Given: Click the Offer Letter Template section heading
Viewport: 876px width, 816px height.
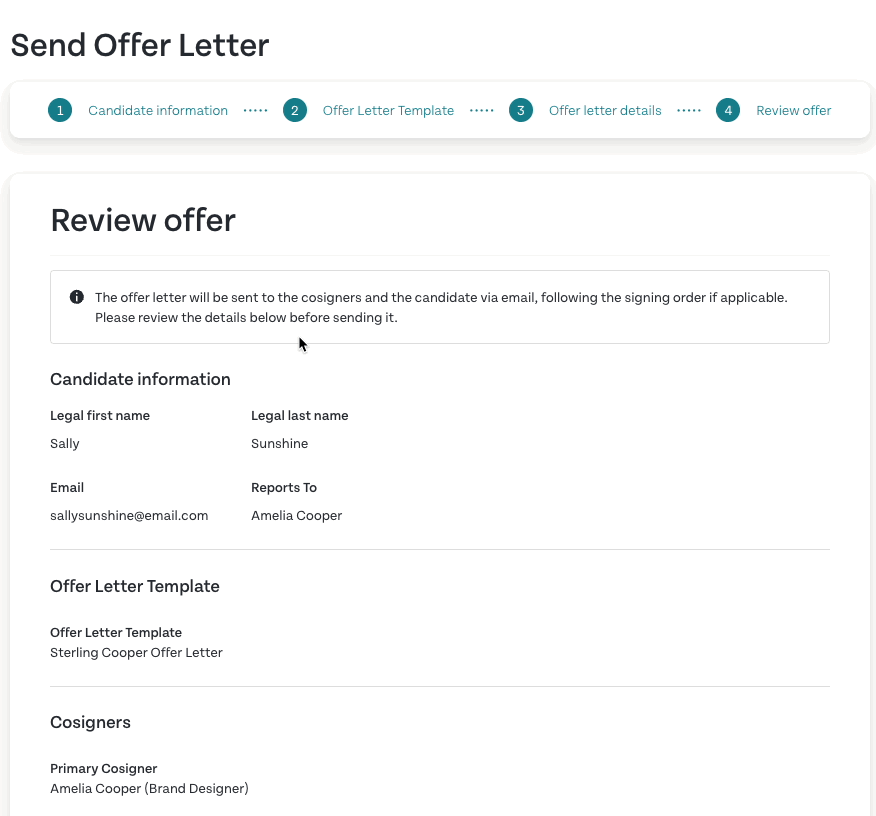Looking at the screenshot, I should pos(135,586).
